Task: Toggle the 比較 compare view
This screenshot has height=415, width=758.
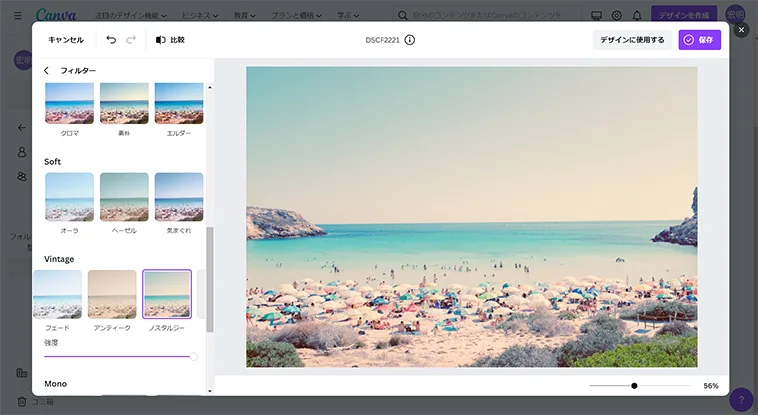Action: (170, 40)
